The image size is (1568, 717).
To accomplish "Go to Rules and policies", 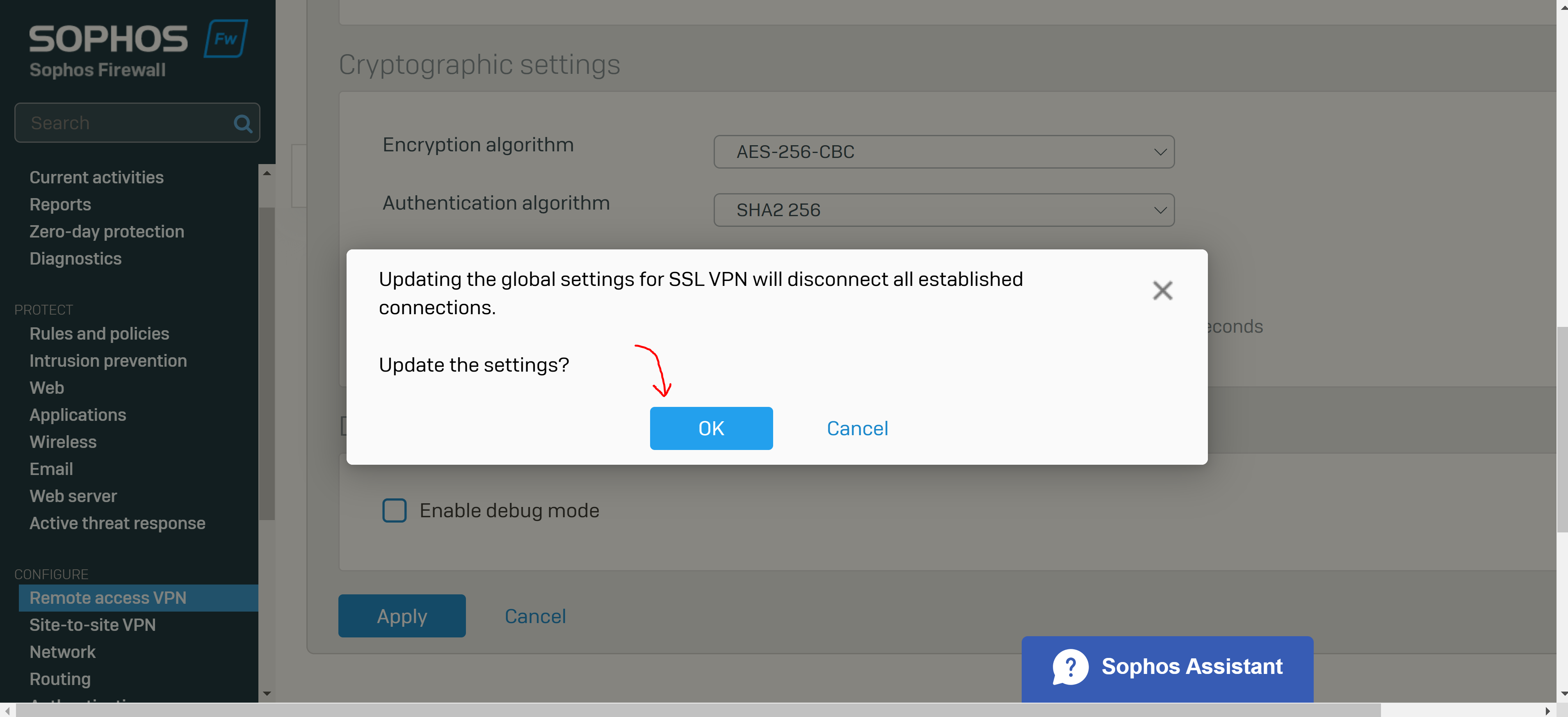I will (99, 333).
